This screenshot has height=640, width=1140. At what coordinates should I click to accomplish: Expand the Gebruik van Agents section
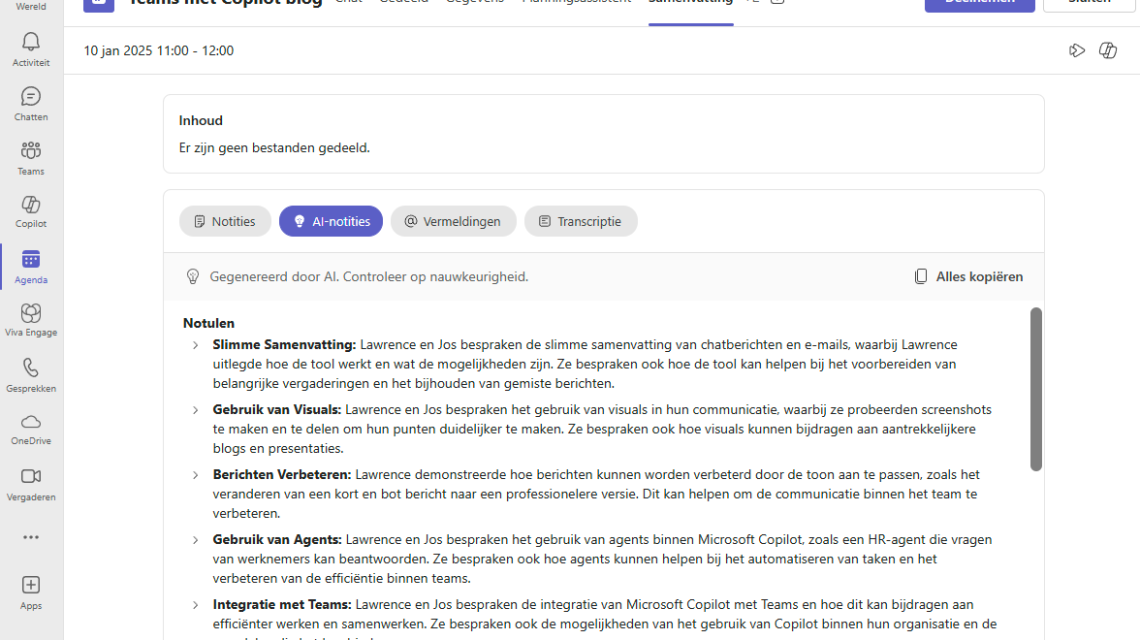196,540
